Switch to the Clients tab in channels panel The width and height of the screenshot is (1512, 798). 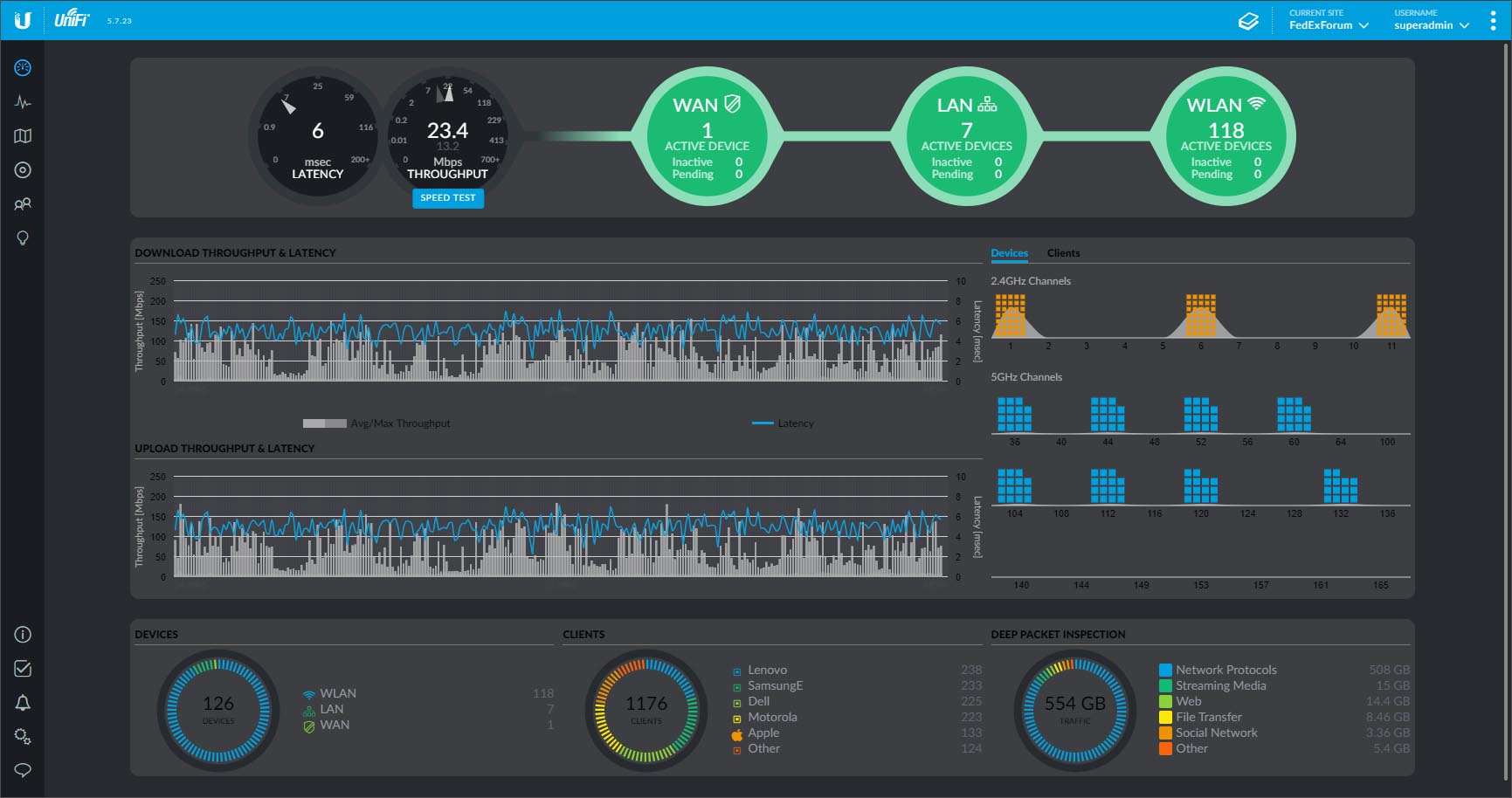pyautogui.click(x=1064, y=253)
